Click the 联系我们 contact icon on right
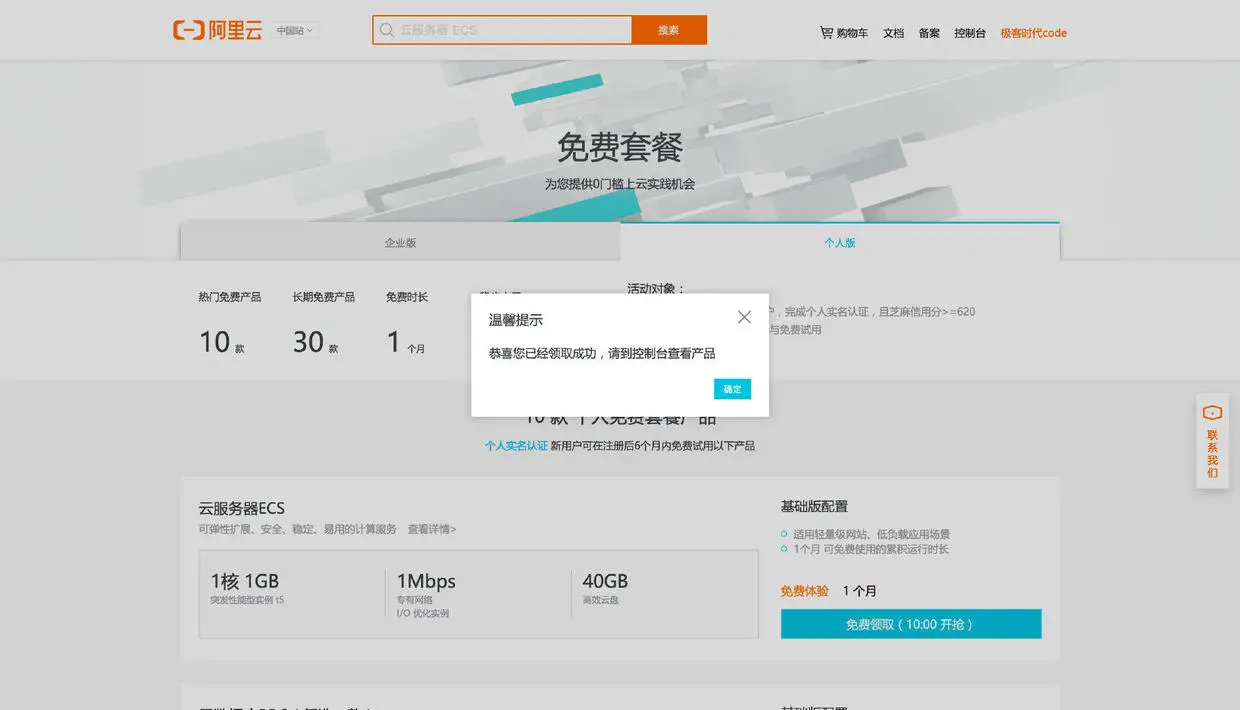1240x710 pixels. (1213, 441)
